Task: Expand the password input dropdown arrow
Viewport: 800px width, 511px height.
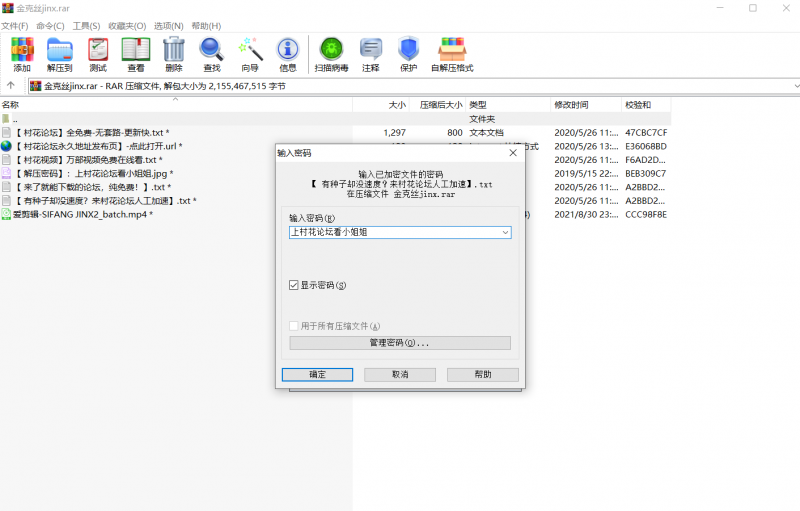Action: tap(505, 233)
